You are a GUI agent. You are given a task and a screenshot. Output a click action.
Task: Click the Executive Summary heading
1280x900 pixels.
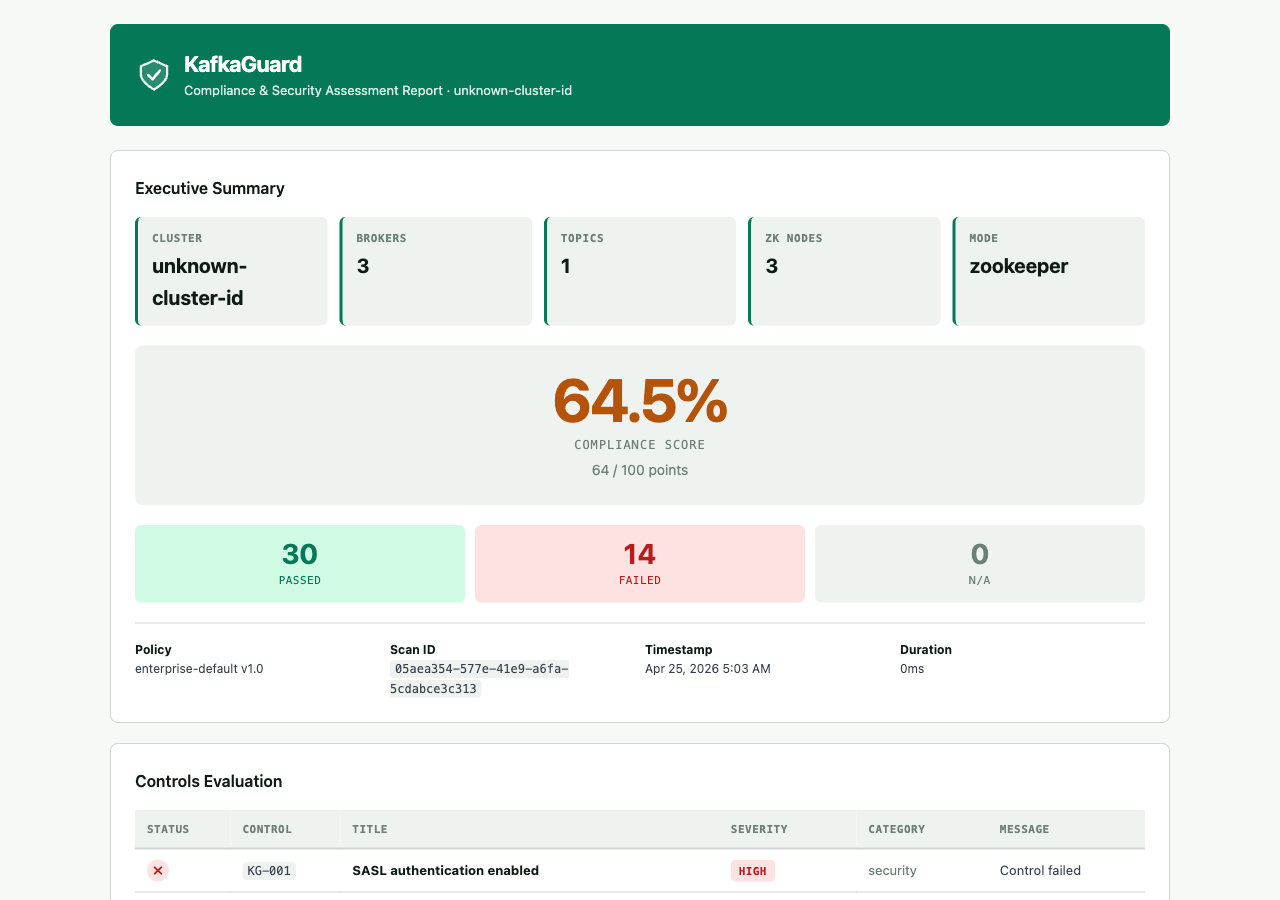(x=210, y=188)
